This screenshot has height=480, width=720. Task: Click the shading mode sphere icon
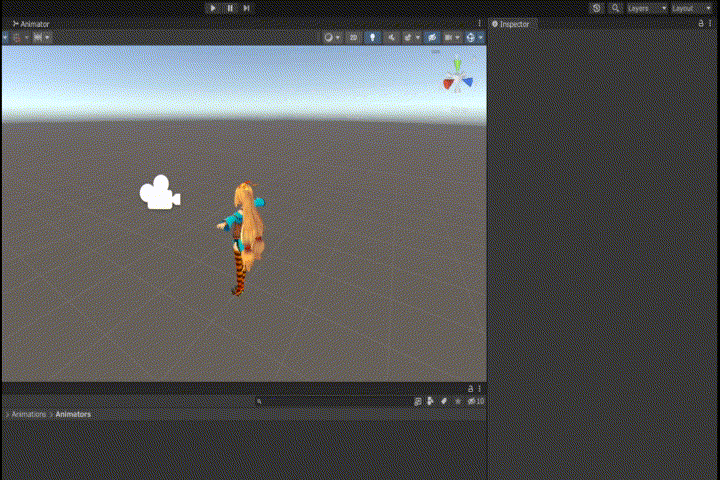pos(328,38)
